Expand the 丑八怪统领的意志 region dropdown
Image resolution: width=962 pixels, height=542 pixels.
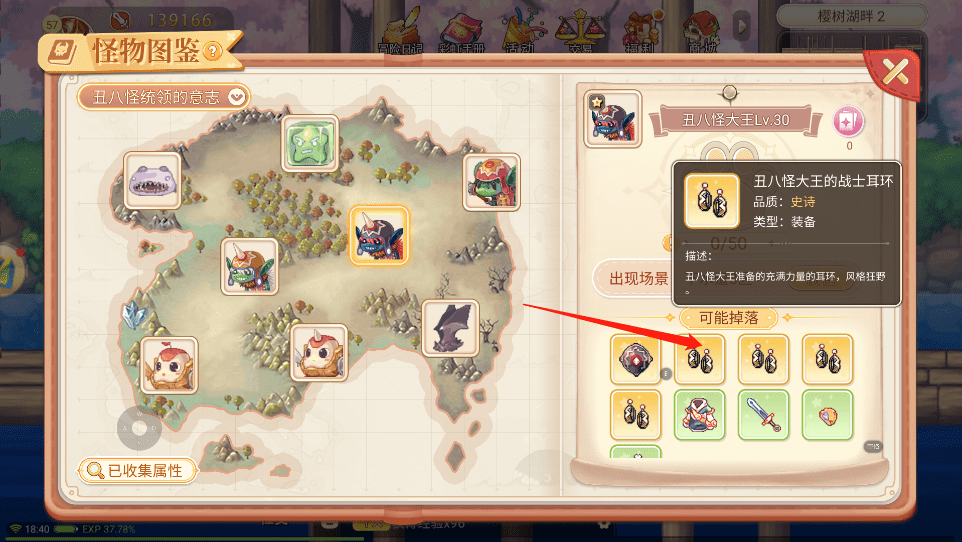point(164,97)
